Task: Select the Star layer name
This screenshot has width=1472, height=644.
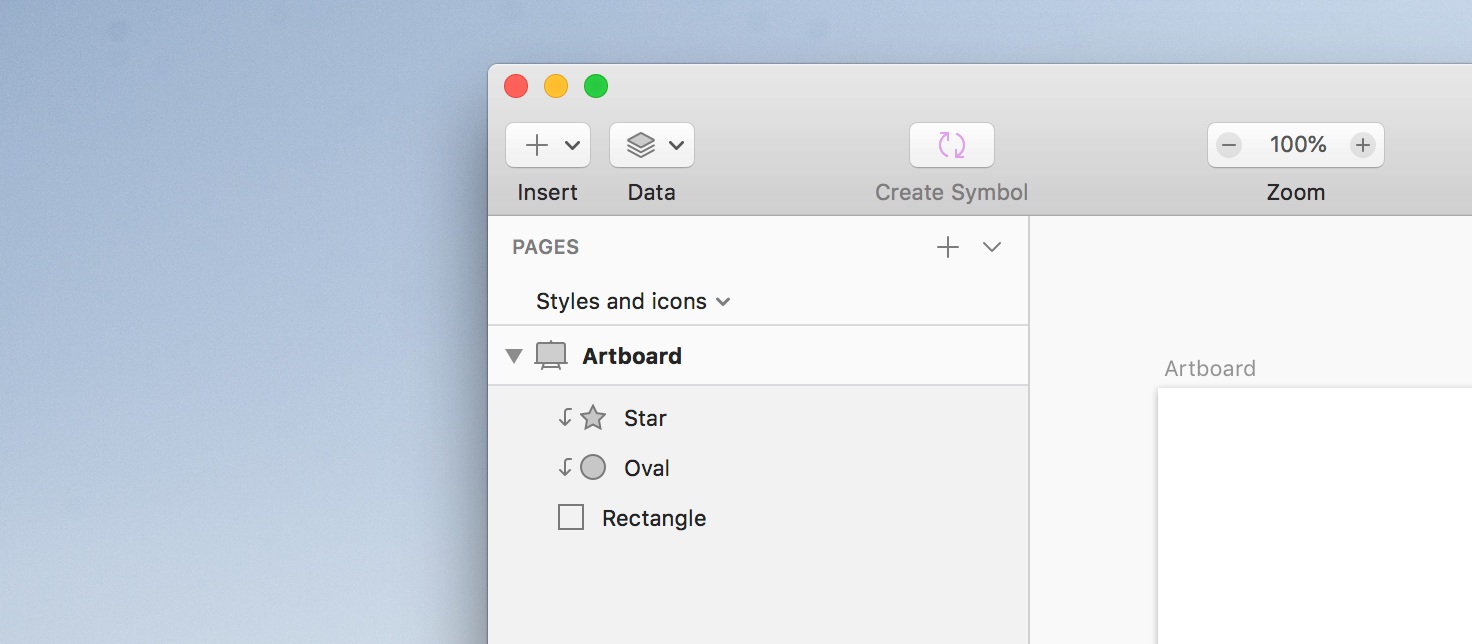Action: point(645,418)
